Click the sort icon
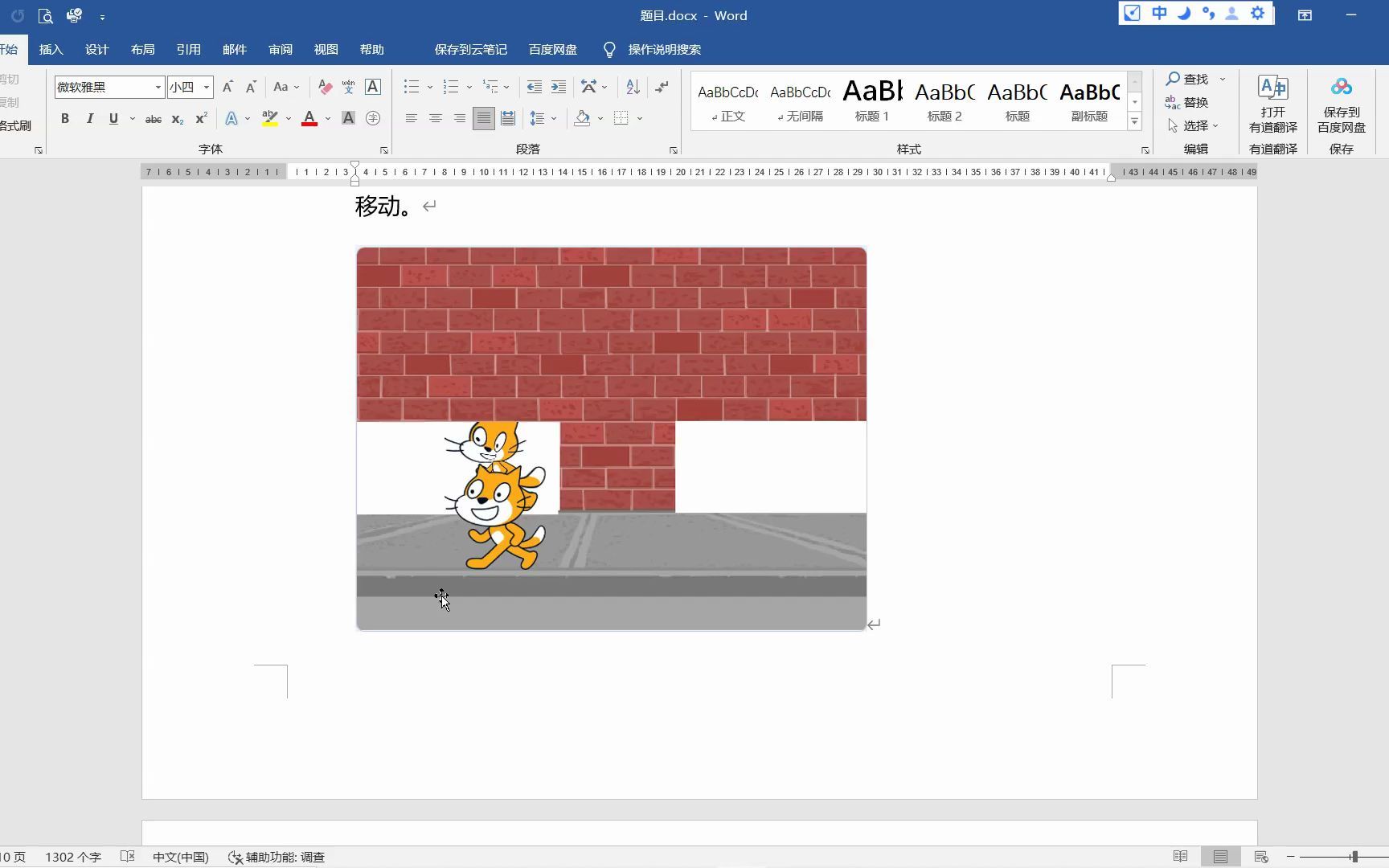The width and height of the screenshot is (1389, 868). tap(633, 87)
